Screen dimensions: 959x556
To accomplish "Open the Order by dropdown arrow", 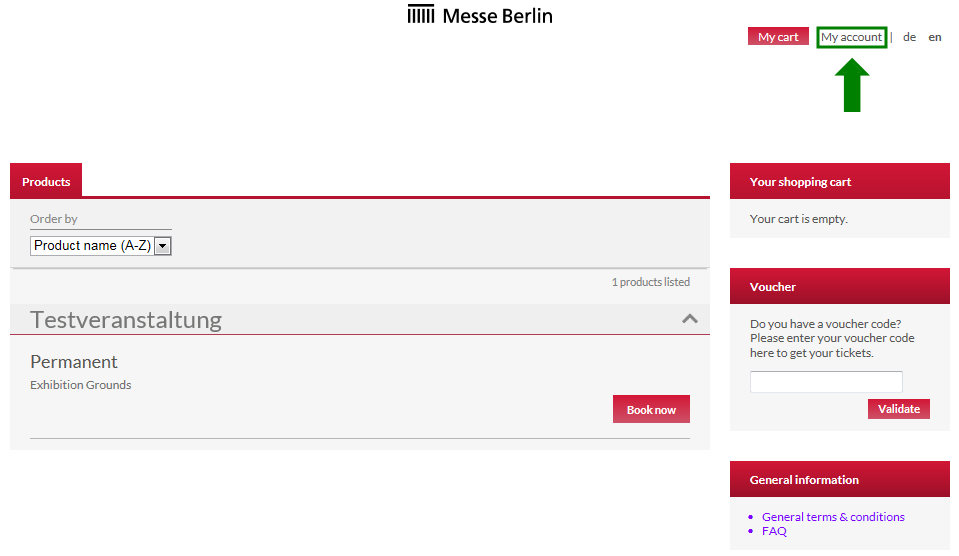I will (x=163, y=246).
